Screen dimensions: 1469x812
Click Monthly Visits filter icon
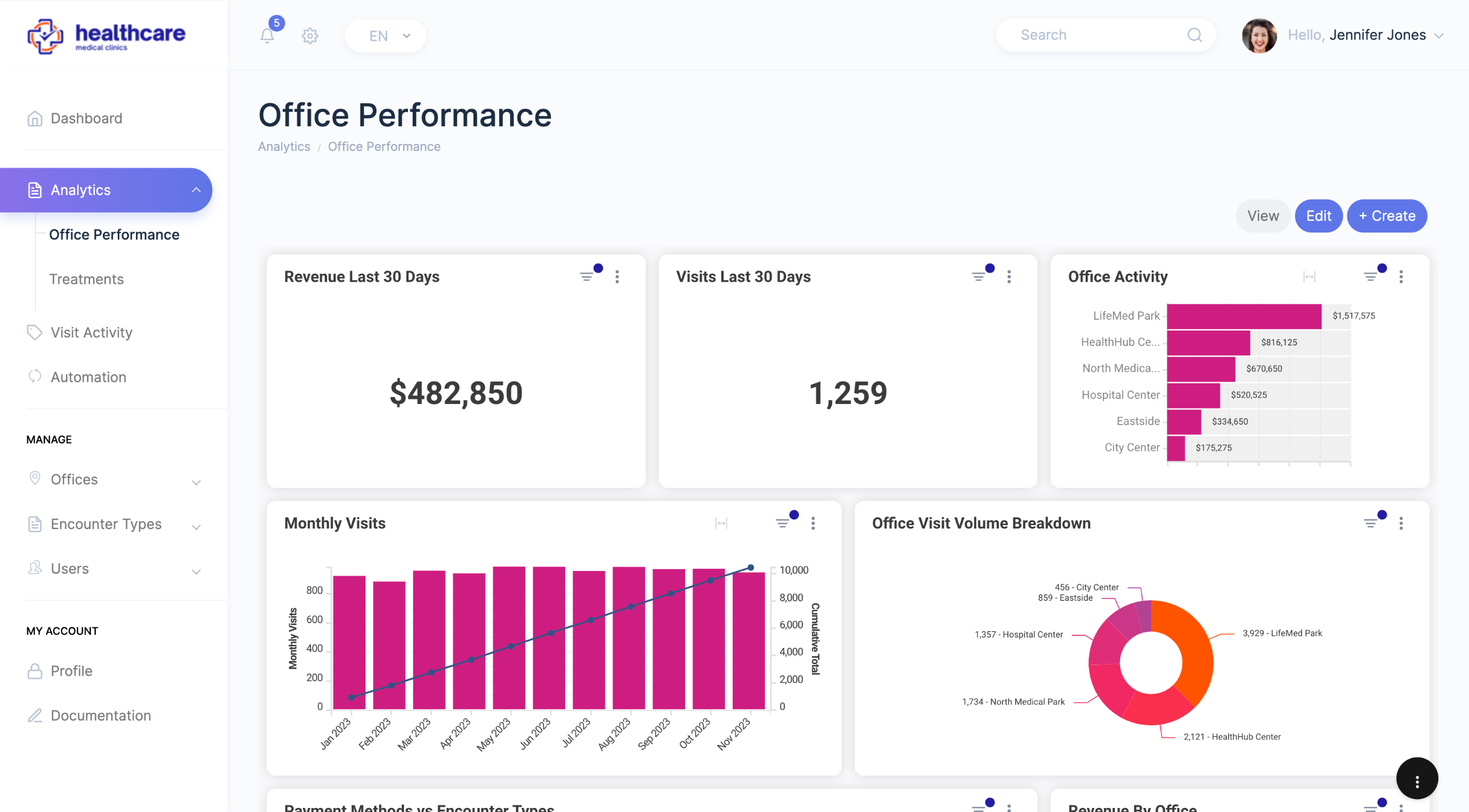[782, 523]
